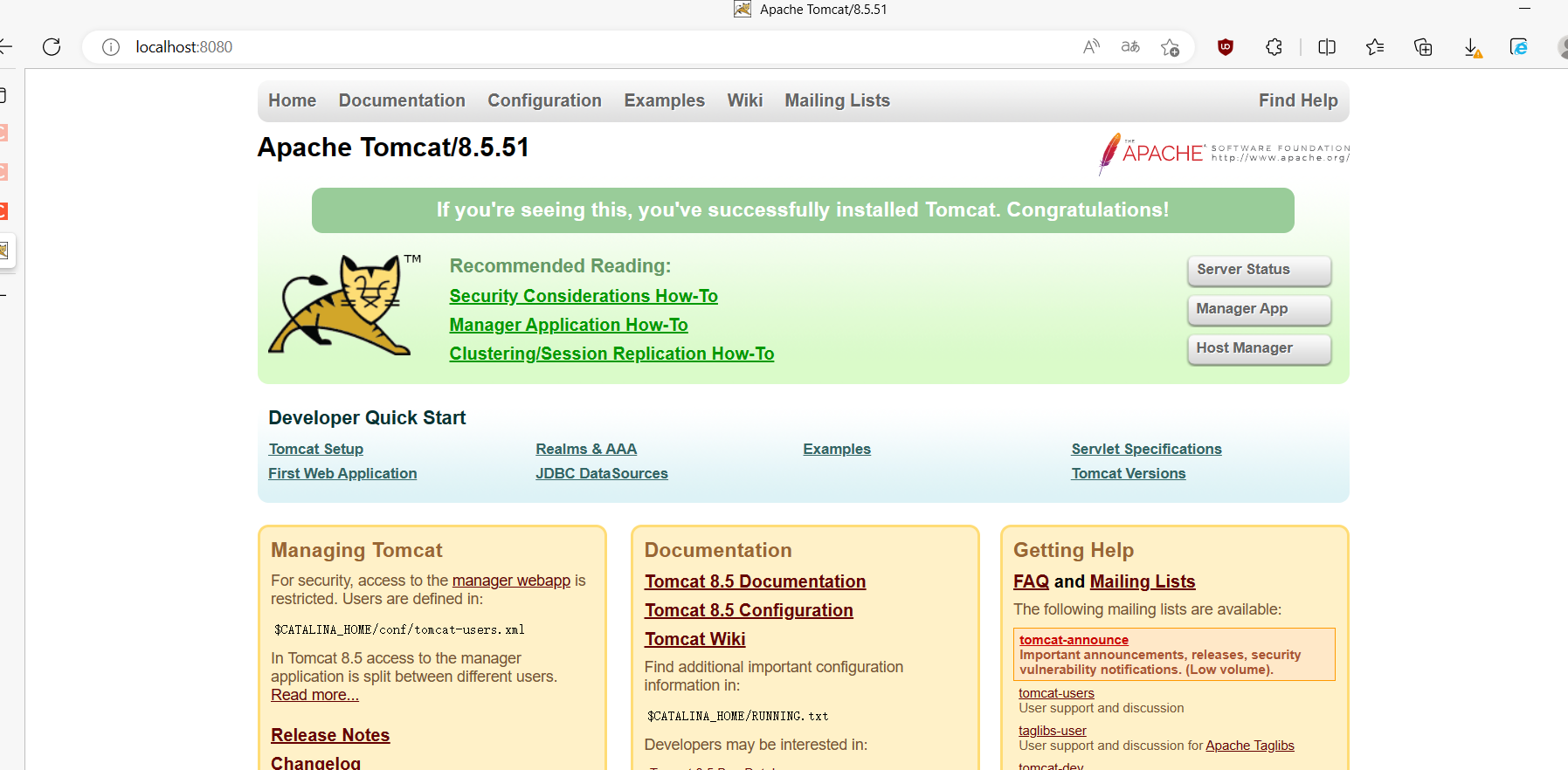Viewport: 1568px width, 770px height.
Task: Open Downloads icon with warning badge
Action: pos(1473,48)
